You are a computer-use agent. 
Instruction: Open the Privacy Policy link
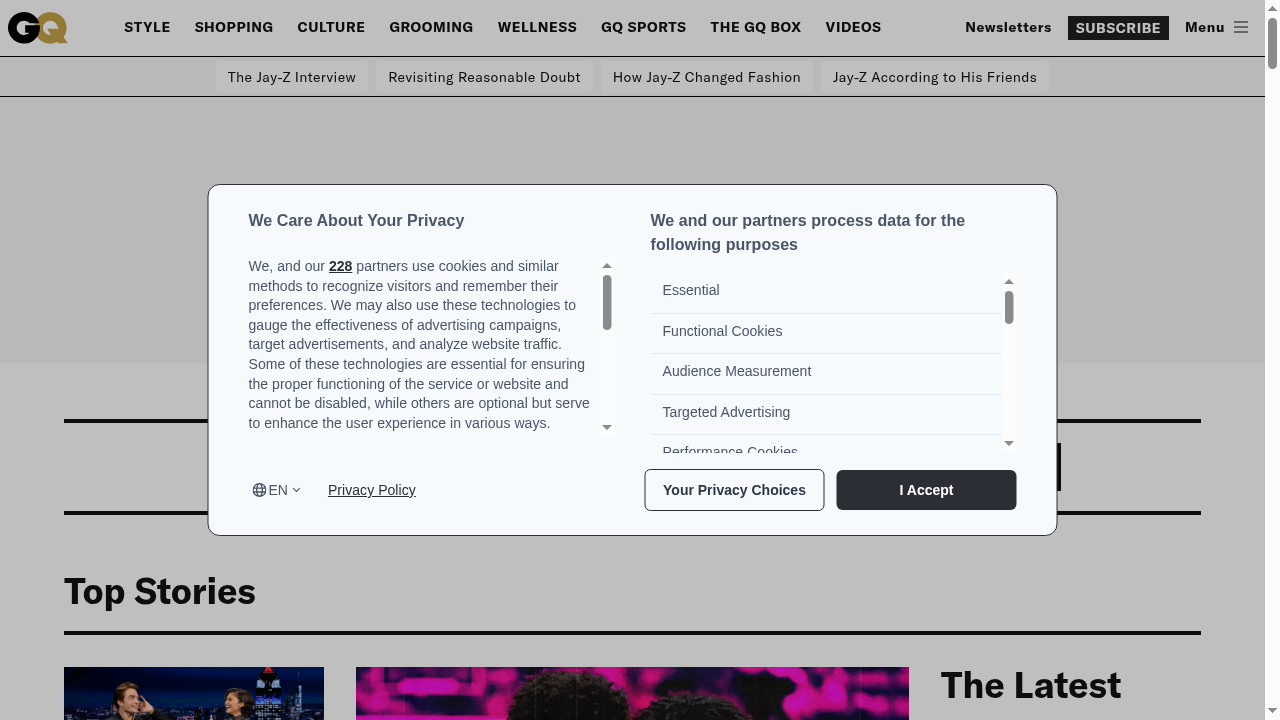coord(371,490)
